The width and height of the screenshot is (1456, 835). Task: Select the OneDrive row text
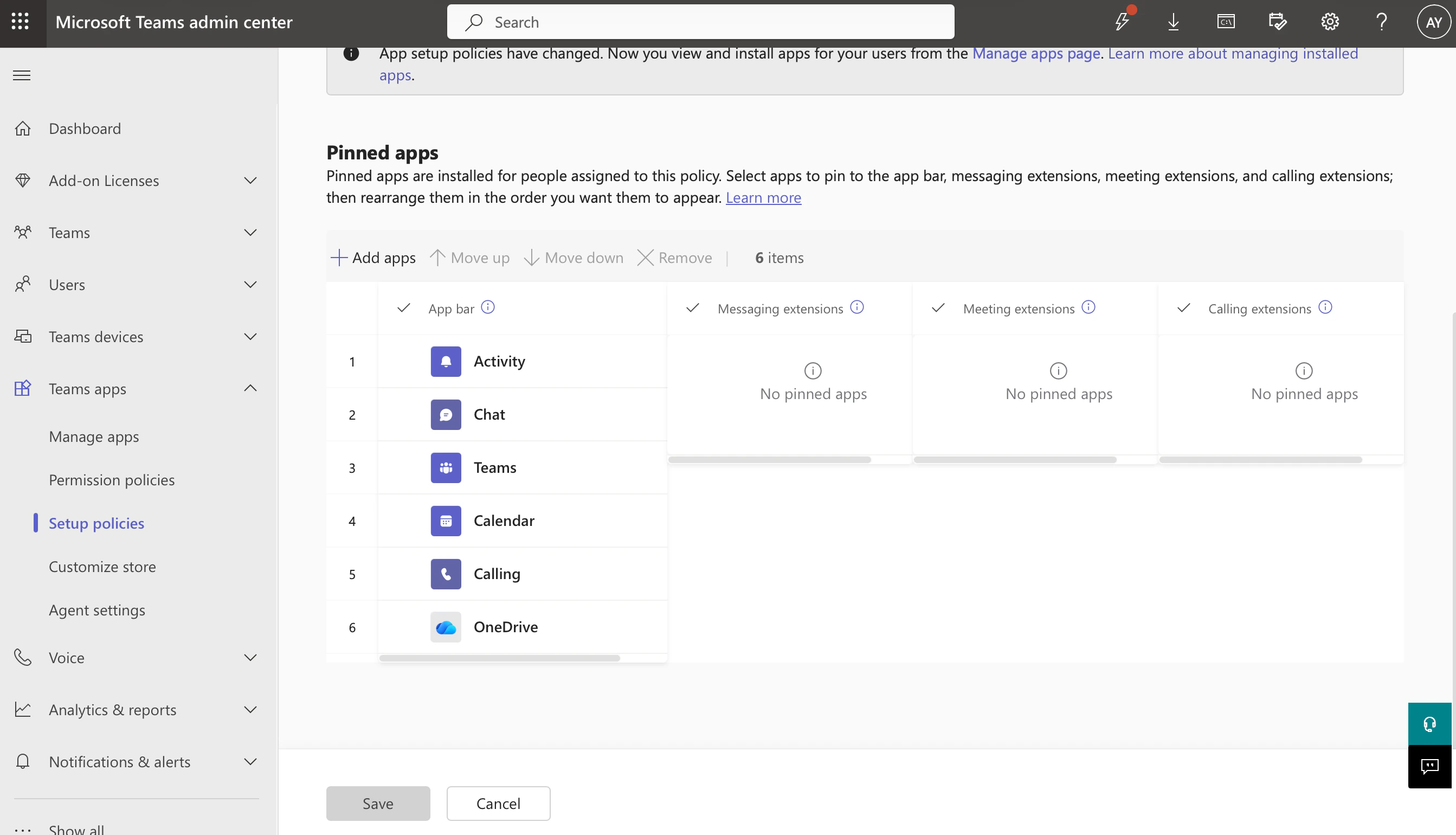(506, 627)
